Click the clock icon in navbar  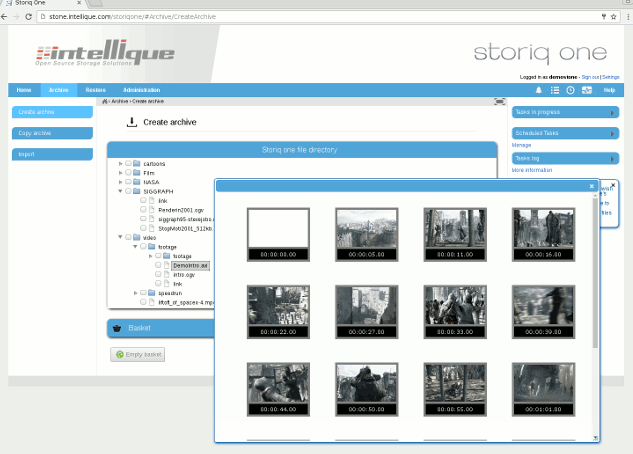click(x=570, y=90)
